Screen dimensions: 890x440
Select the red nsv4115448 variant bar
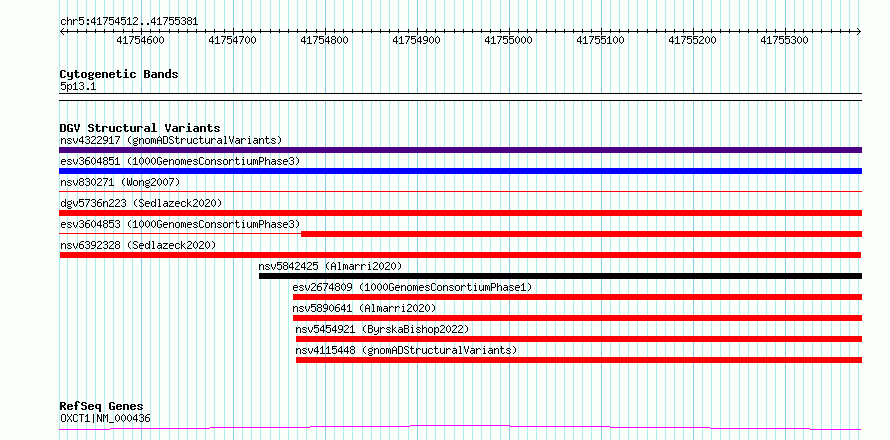pyautogui.click(x=579, y=360)
